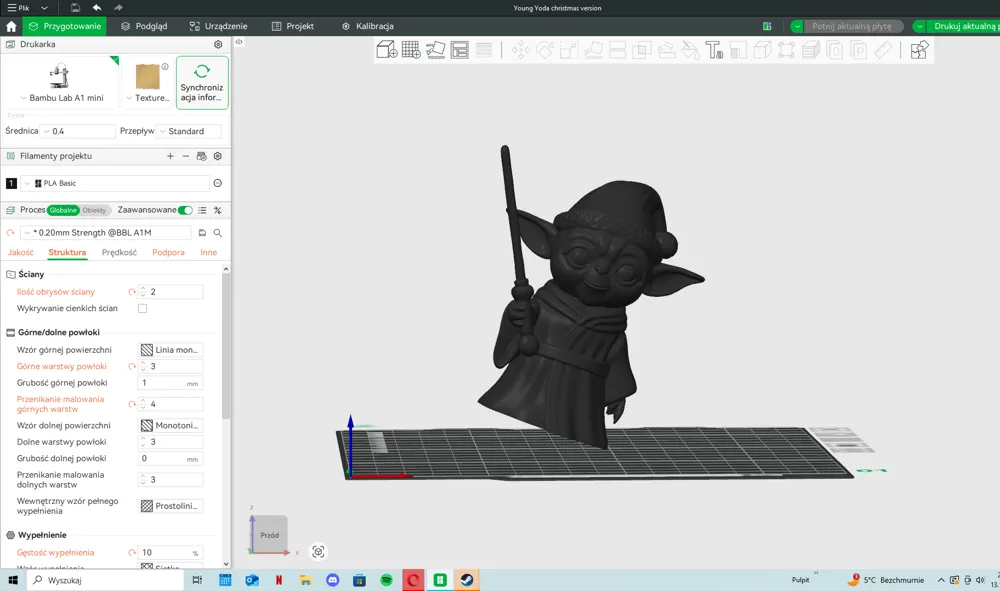Open the Wzór górnej powierzchni pattern dropdown
Image resolution: width=1000 pixels, height=591 pixels.
(171, 350)
